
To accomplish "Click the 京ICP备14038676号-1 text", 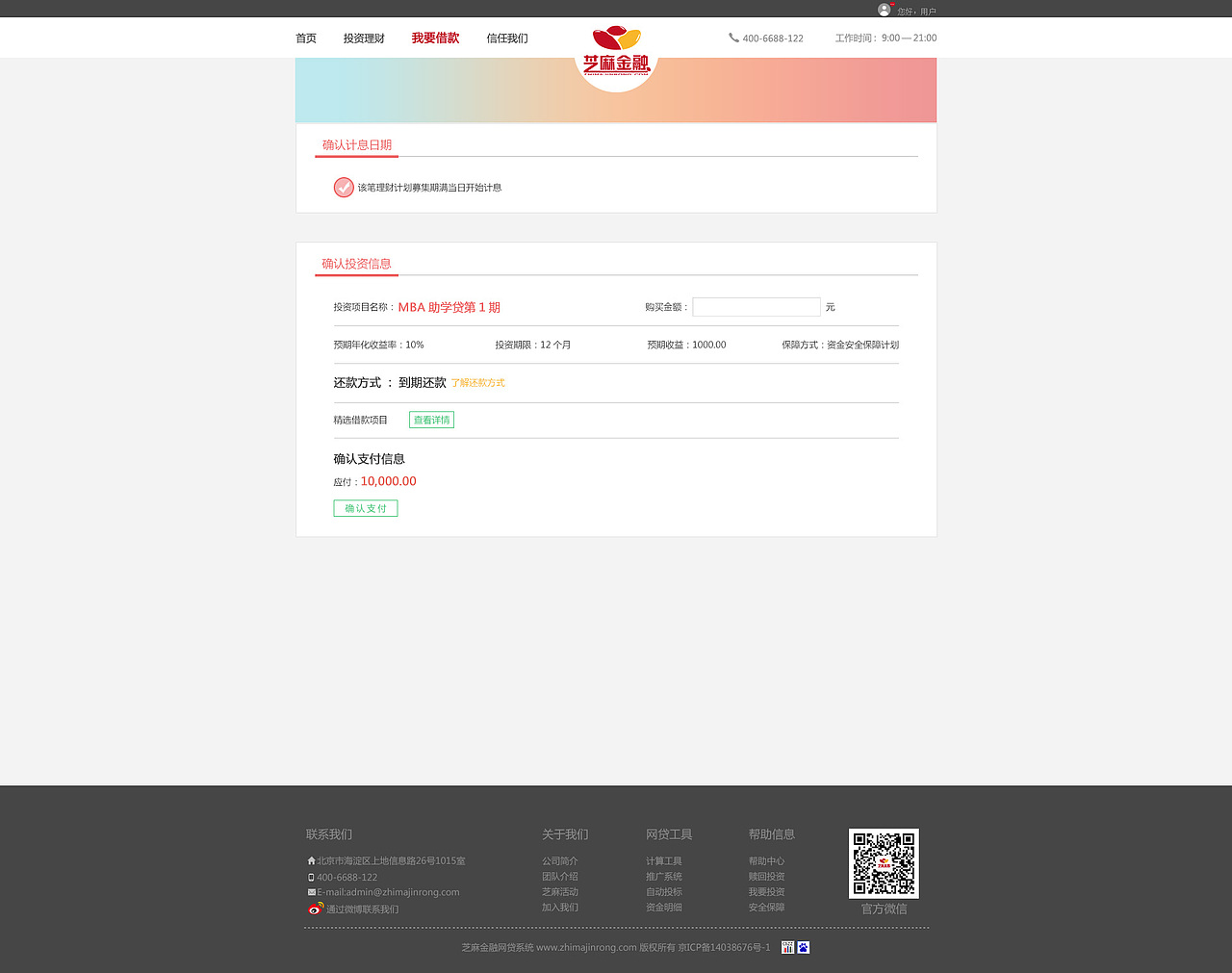I will [724, 948].
